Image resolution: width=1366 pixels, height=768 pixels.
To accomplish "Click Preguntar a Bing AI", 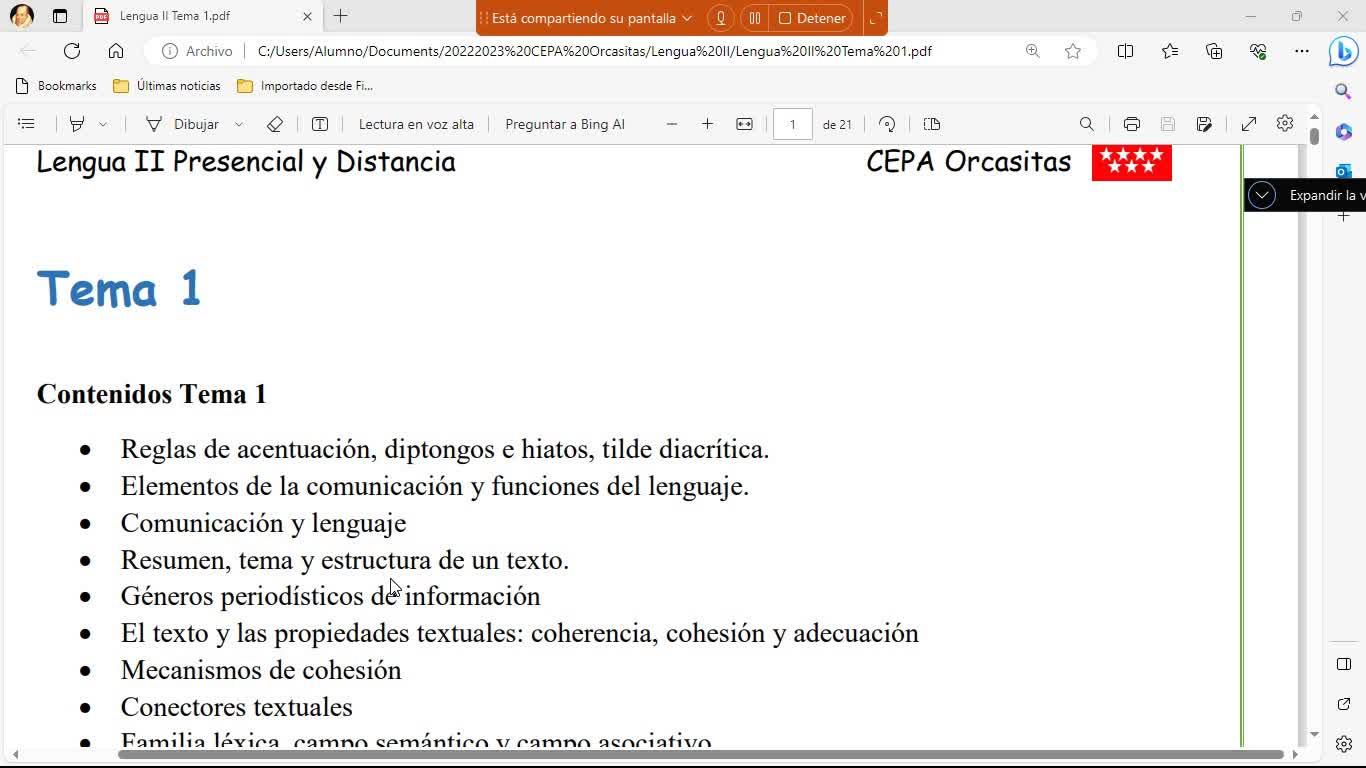I will (x=565, y=124).
